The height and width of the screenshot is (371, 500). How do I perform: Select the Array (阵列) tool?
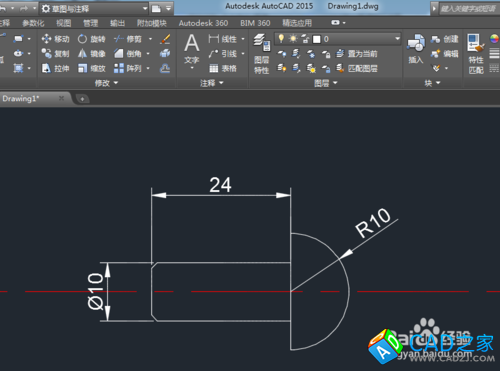click(x=128, y=68)
